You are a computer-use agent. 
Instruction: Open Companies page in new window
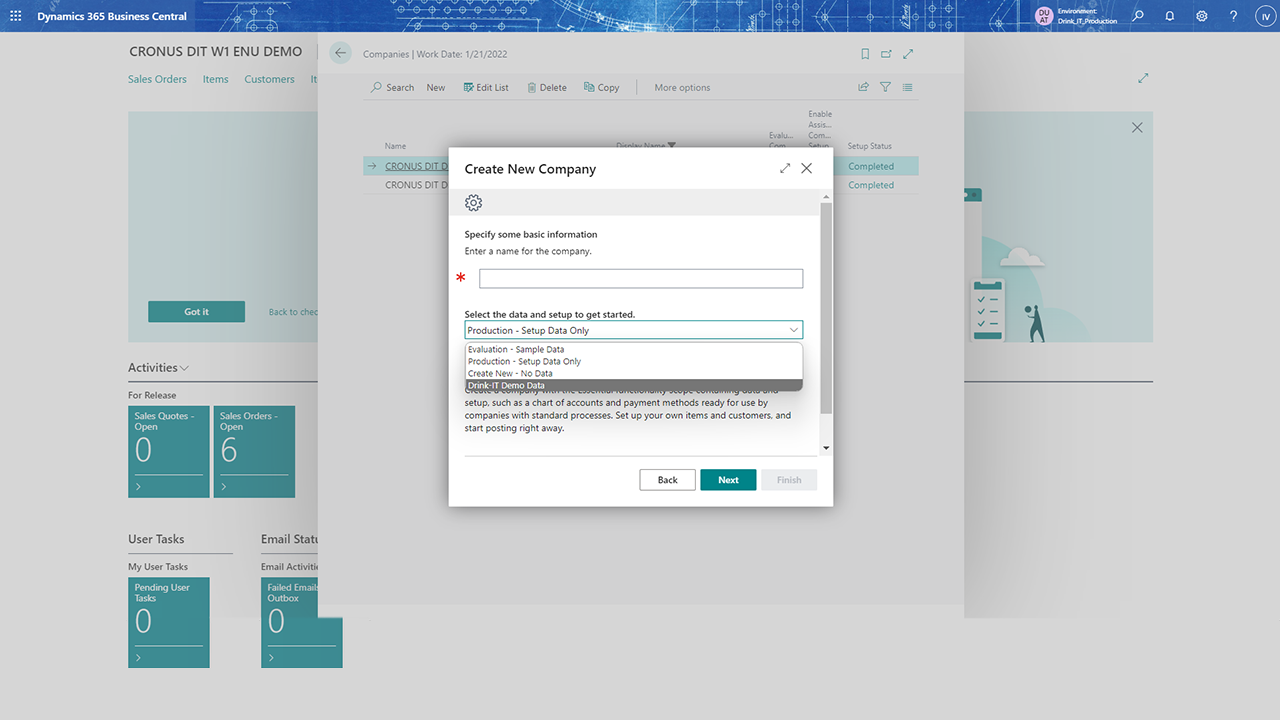[x=886, y=54]
